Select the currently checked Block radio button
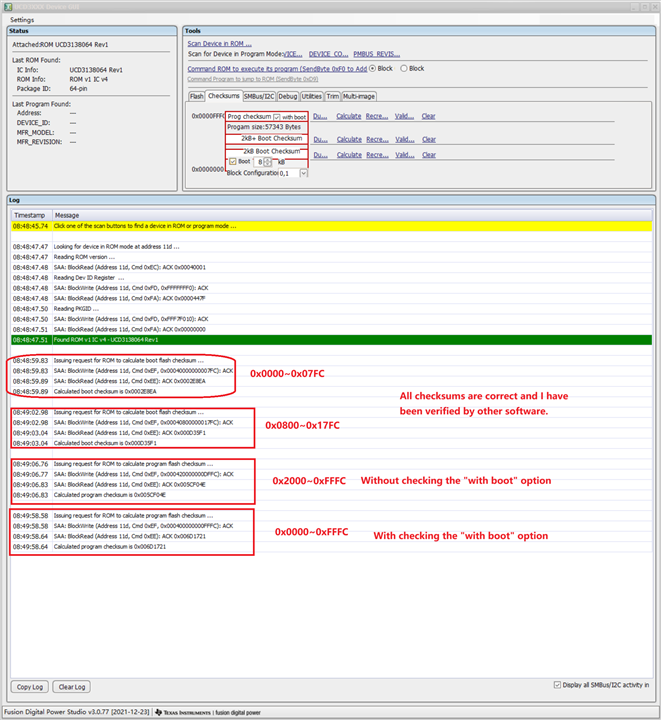This screenshot has height=720, width=661. (373, 68)
